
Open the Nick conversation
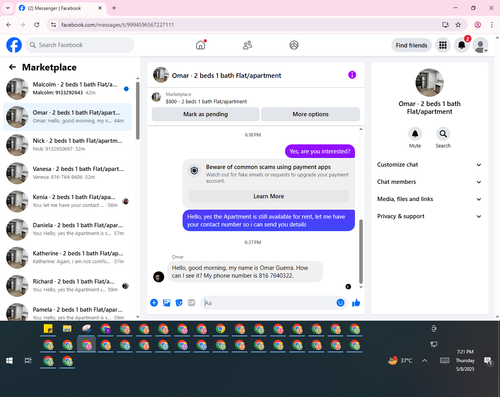point(68,145)
